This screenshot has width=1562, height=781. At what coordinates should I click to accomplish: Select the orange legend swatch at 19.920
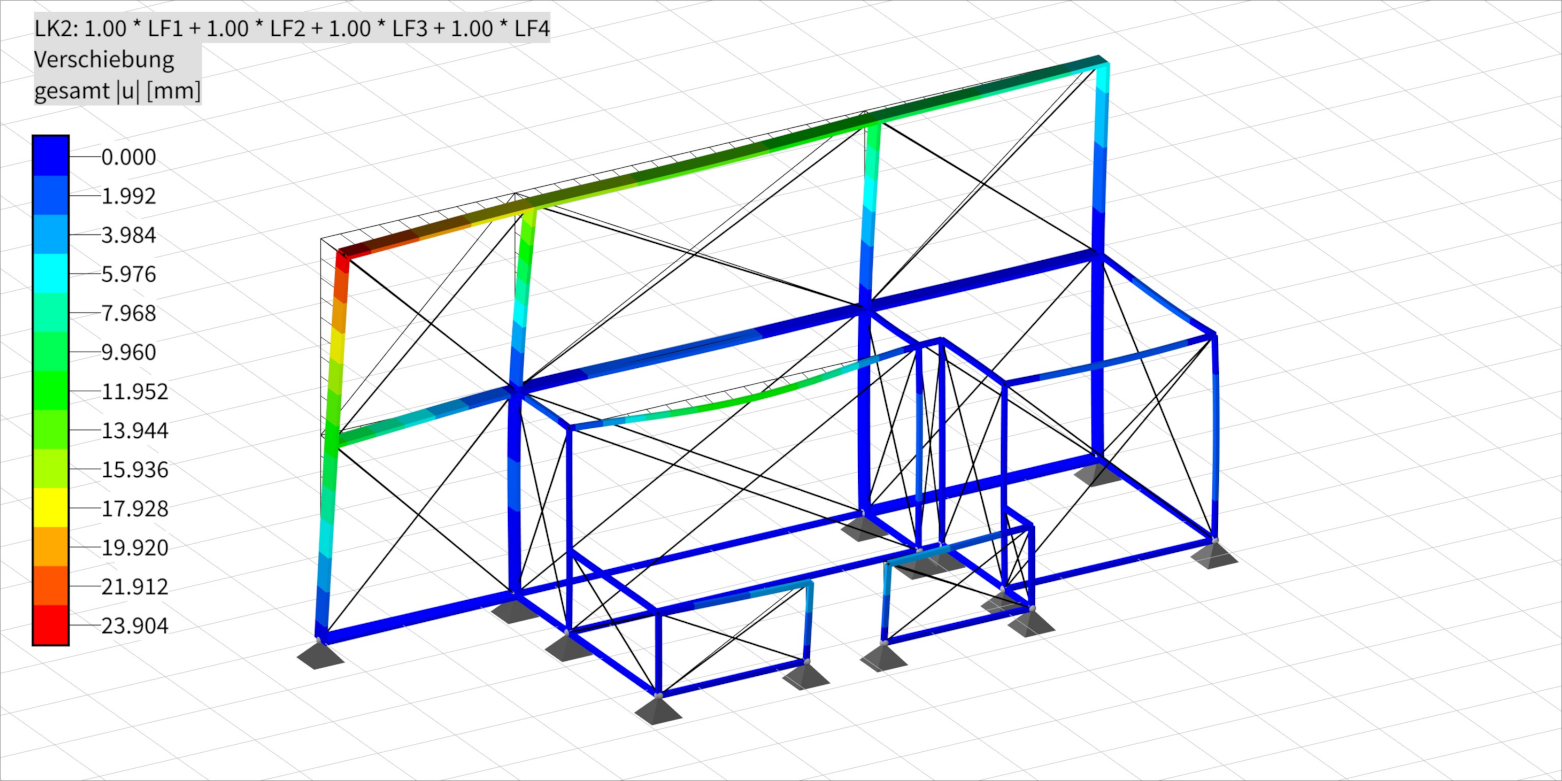coord(50,547)
